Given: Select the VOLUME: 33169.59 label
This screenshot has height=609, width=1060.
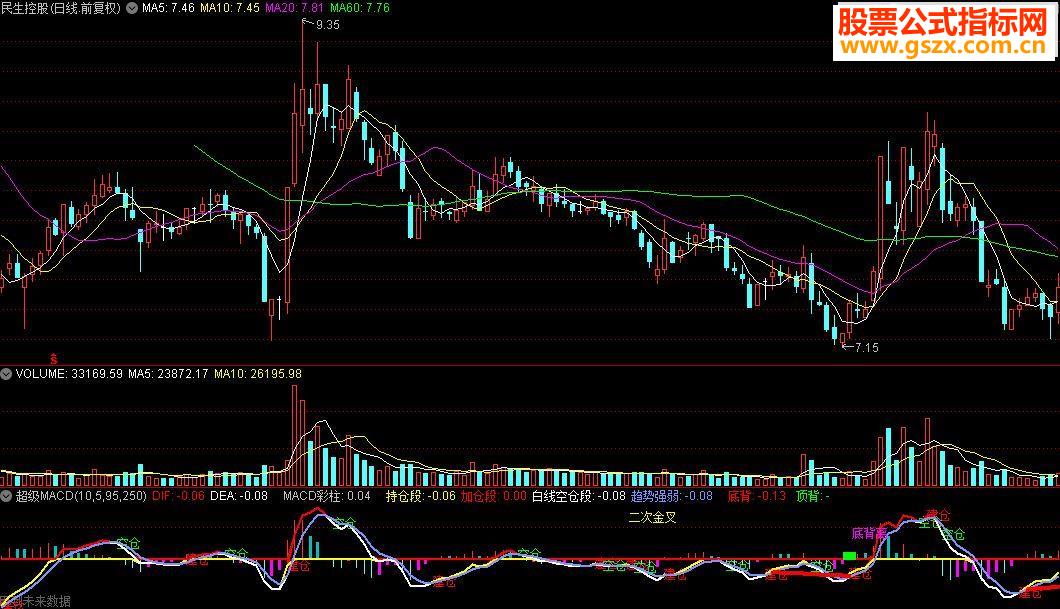Looking at the screenshot, I should 69,374.
